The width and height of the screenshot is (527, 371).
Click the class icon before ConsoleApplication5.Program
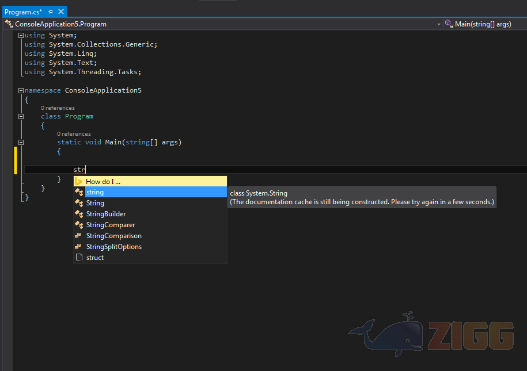click(x=9, y=24)
